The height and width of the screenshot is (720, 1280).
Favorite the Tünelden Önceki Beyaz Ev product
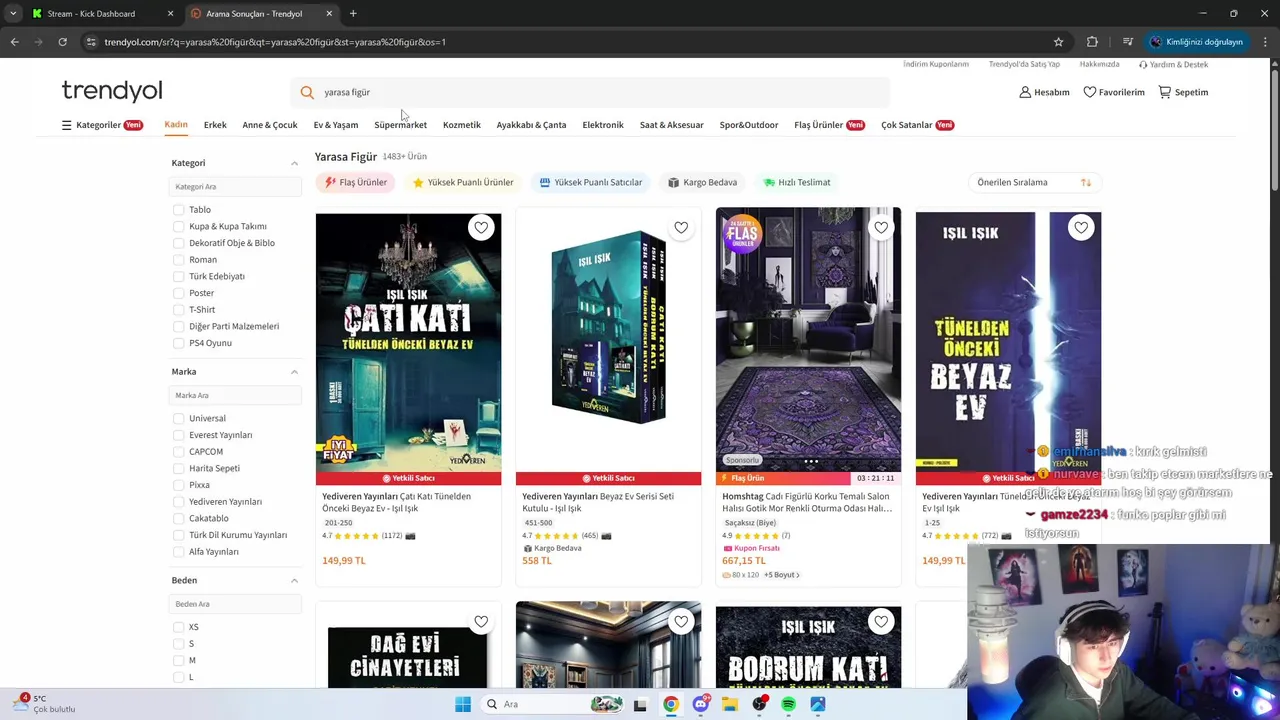(x=1081, y=228)
